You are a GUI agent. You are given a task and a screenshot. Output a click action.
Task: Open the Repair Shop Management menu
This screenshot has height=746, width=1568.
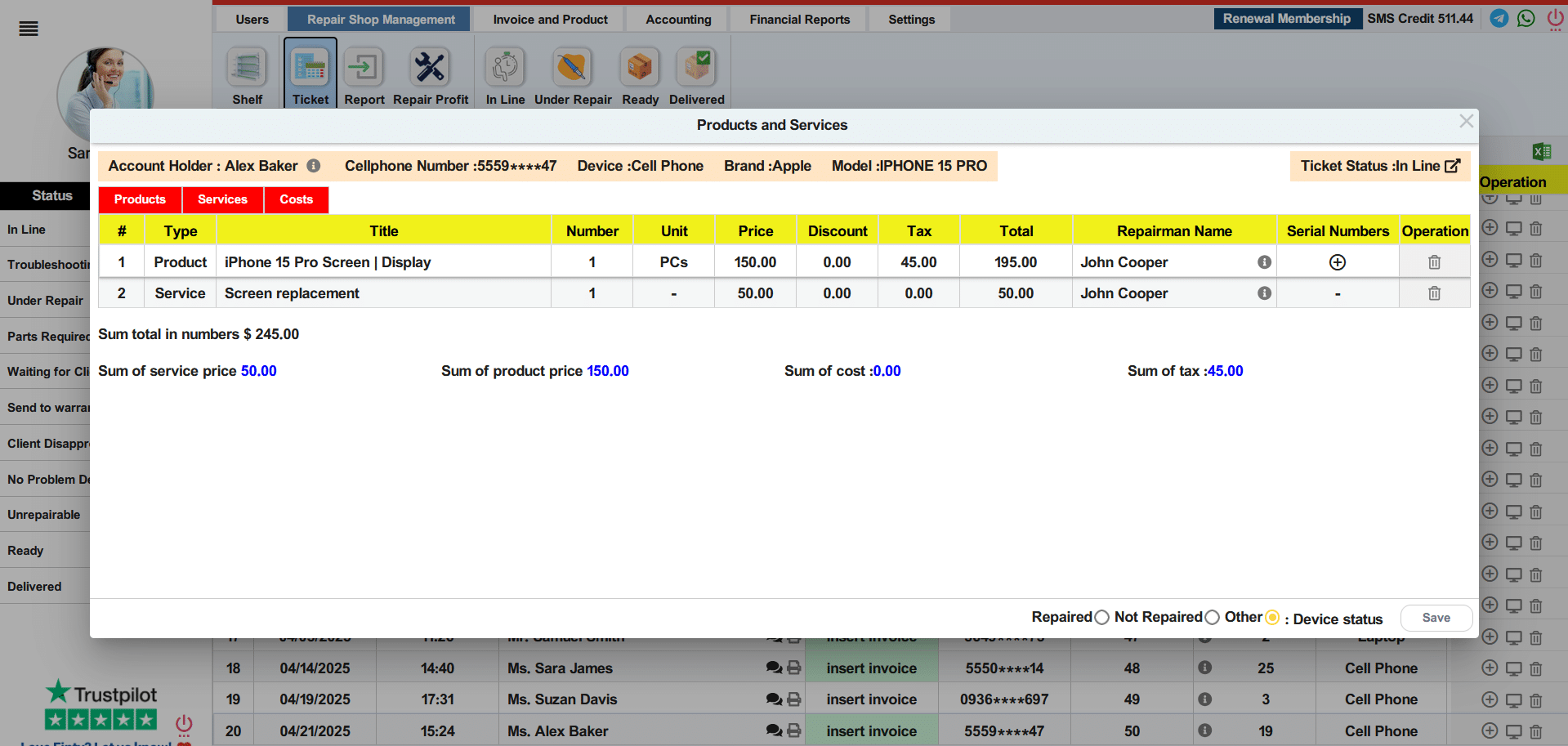(381, 20)
